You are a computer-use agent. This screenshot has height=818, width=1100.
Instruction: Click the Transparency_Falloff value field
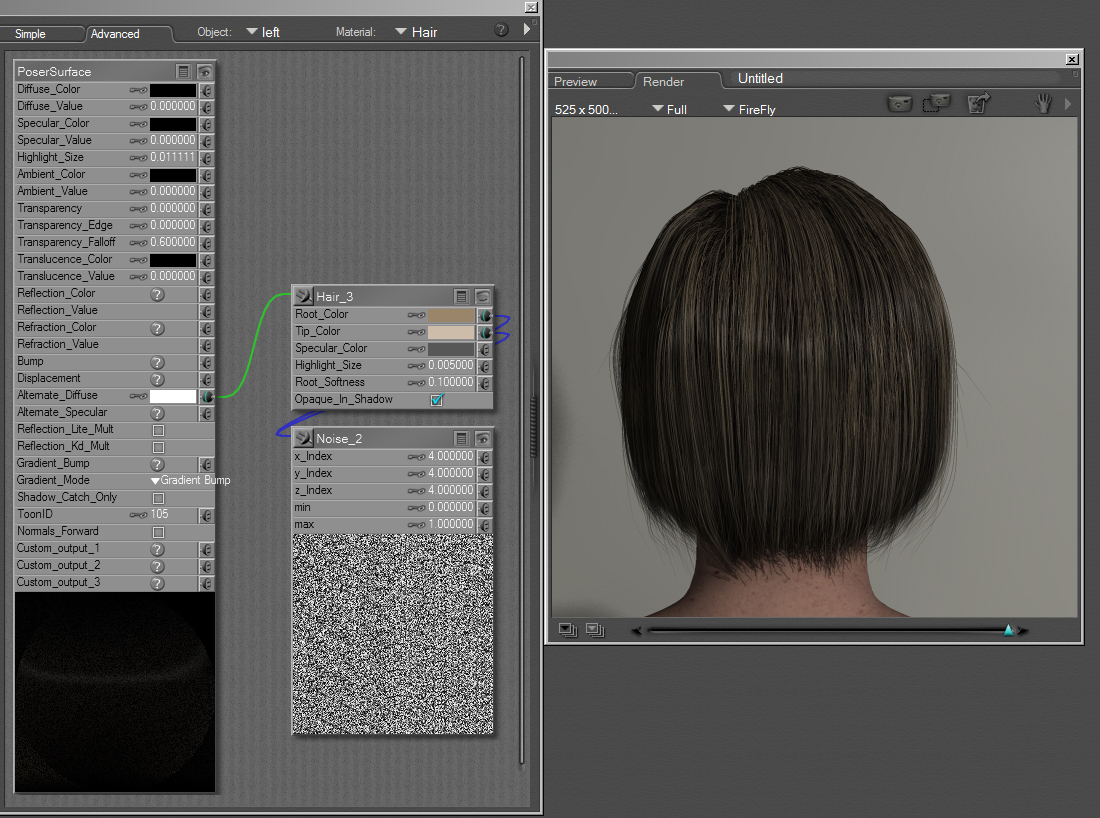coord(172,243)
